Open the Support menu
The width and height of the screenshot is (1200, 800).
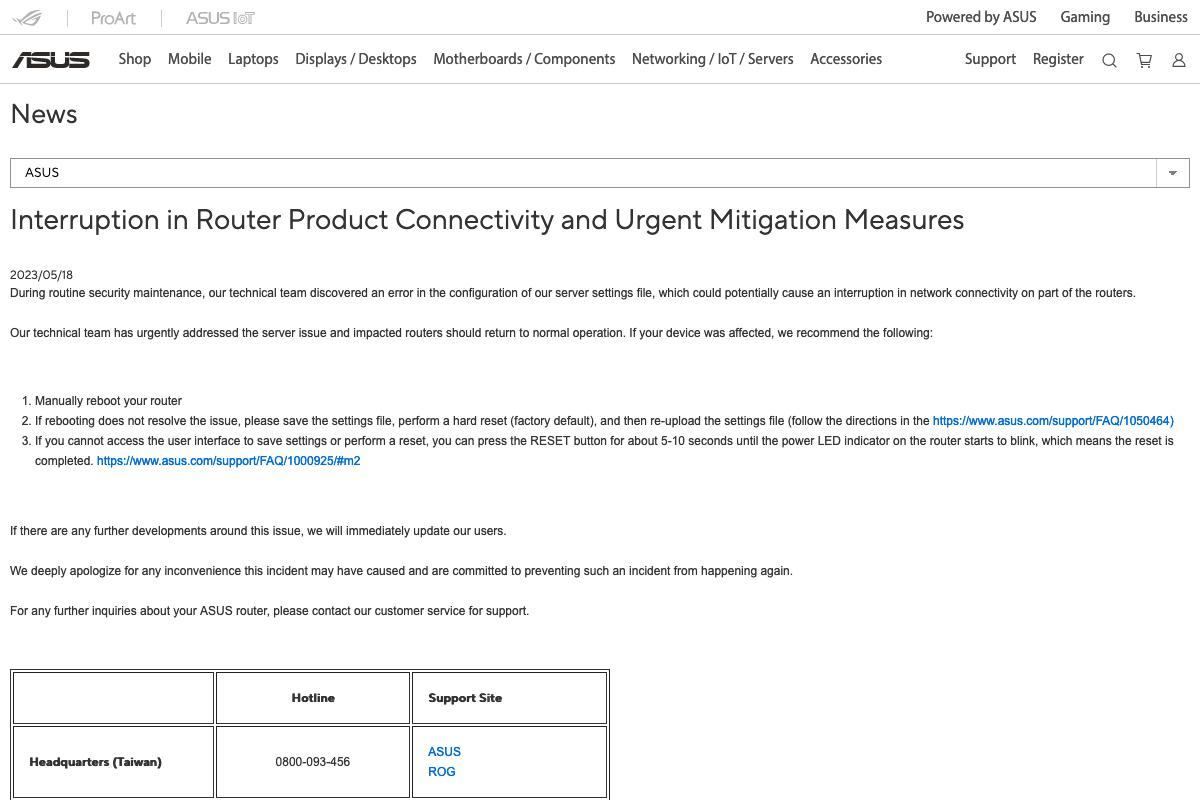(990, 59)
